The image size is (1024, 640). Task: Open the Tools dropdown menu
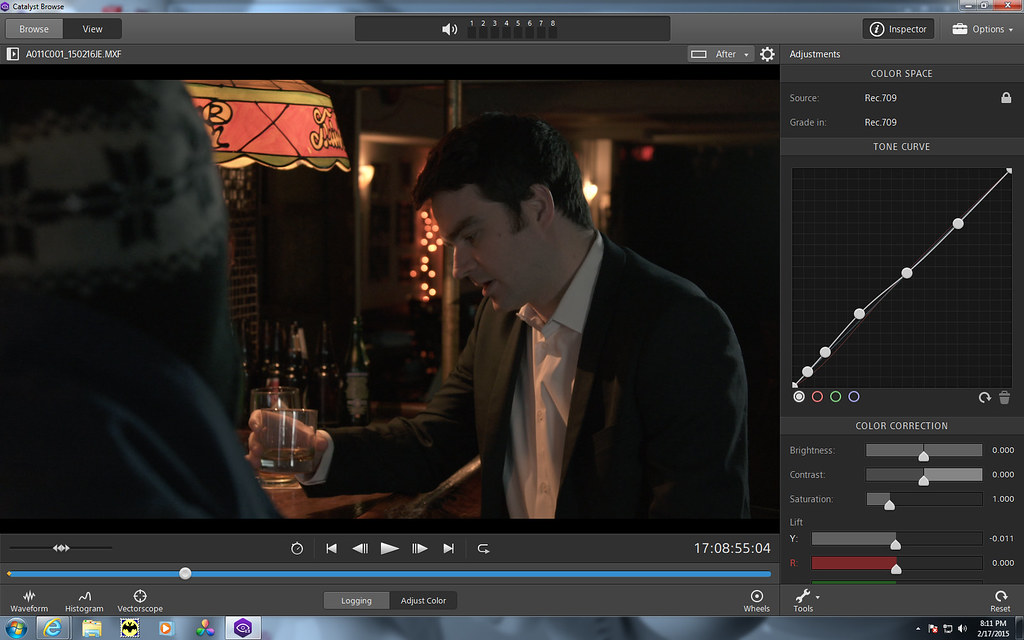click(807, 601)
